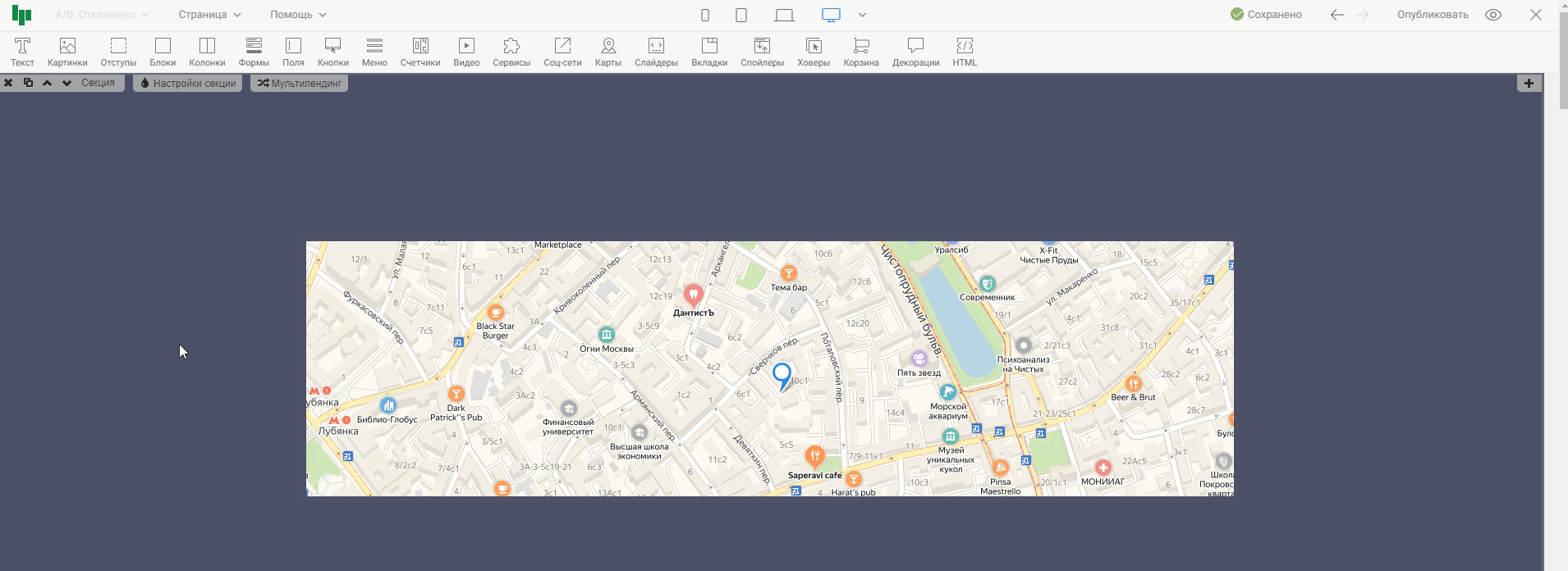The height and width of the screenshot is (571, 1568).
Task: Click the blue map location pin
Action: click(x=782, y=375)
